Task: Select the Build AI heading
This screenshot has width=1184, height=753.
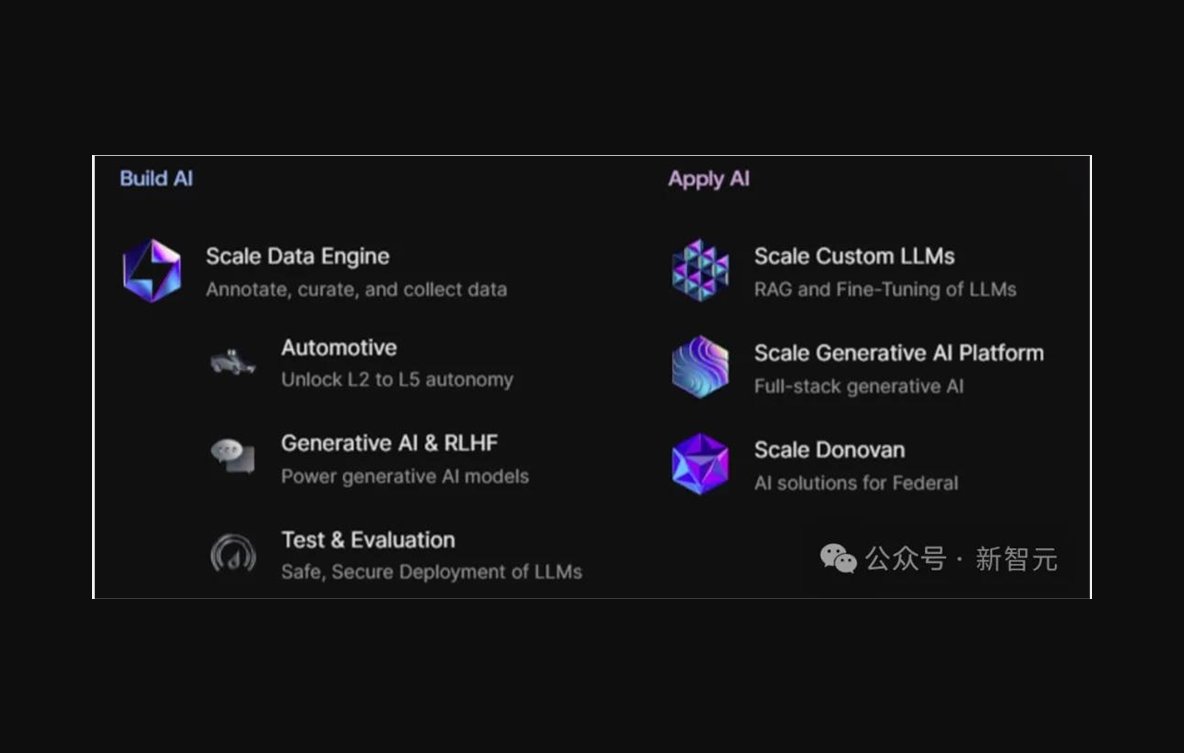Action: (156, 179)
